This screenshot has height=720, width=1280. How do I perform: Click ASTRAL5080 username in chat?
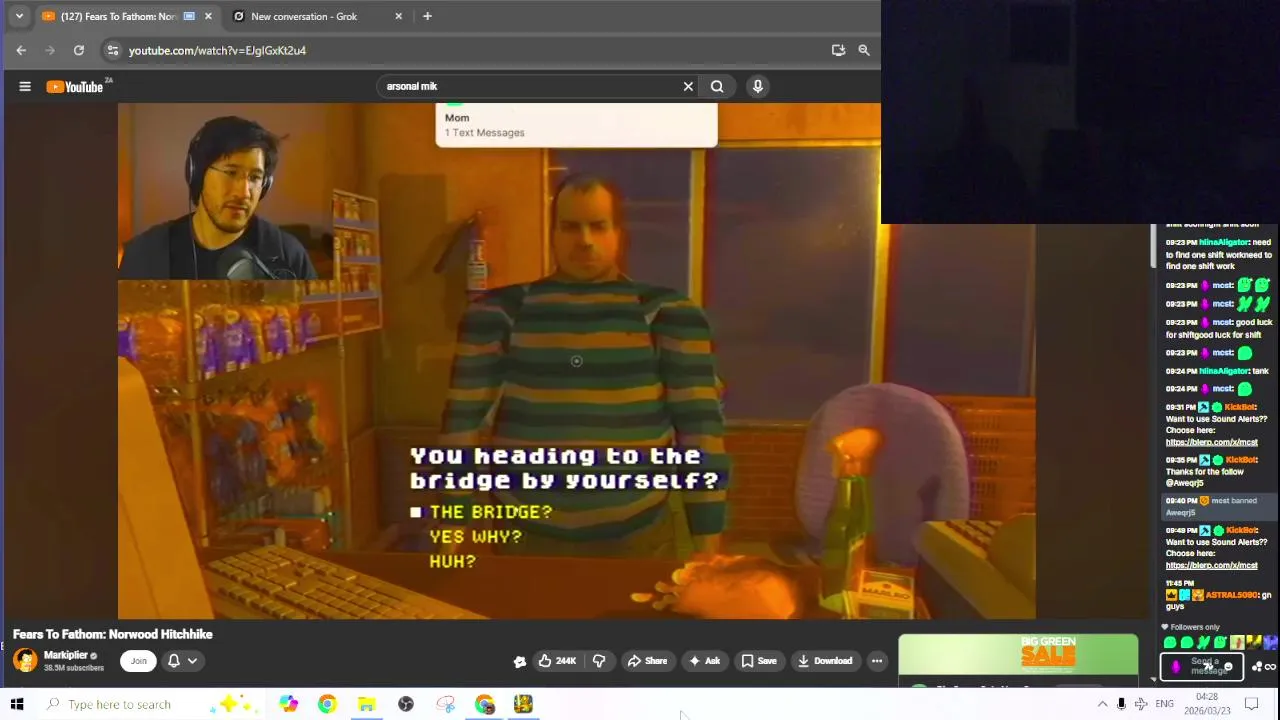1231,595
